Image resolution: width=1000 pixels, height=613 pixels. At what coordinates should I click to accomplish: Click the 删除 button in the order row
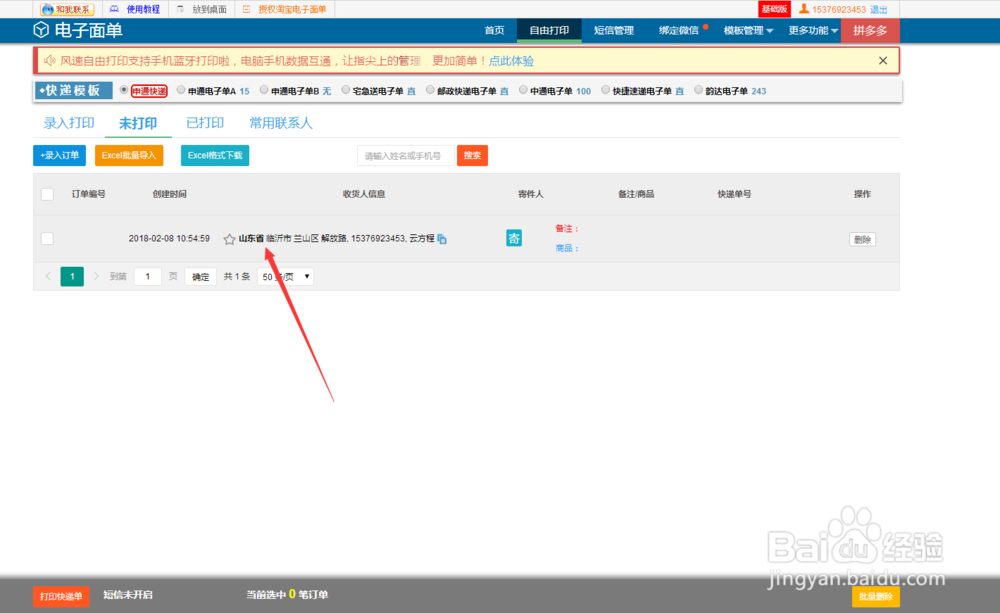[862, 240]
